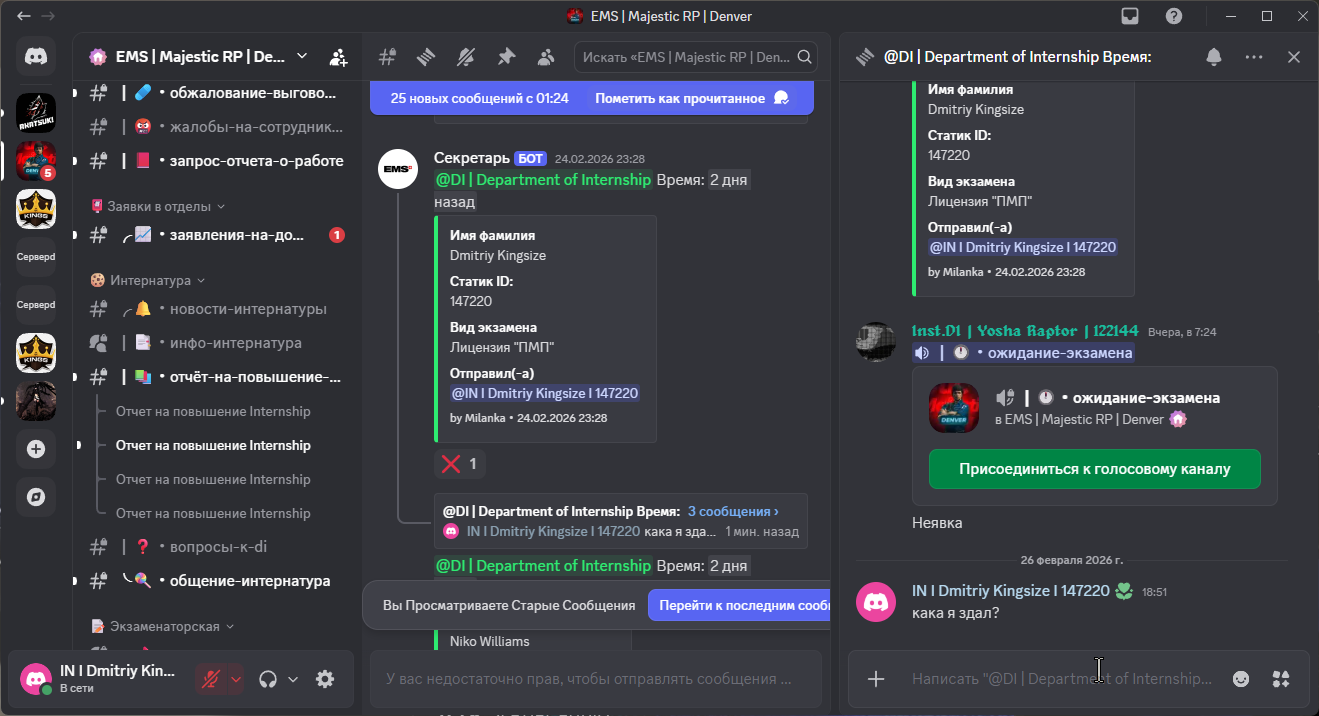Image resolution: width=1319 pixels, height=716 pixels.
Task: Open the запрос-отчета-о-работе channel
Action: point(216,161)
